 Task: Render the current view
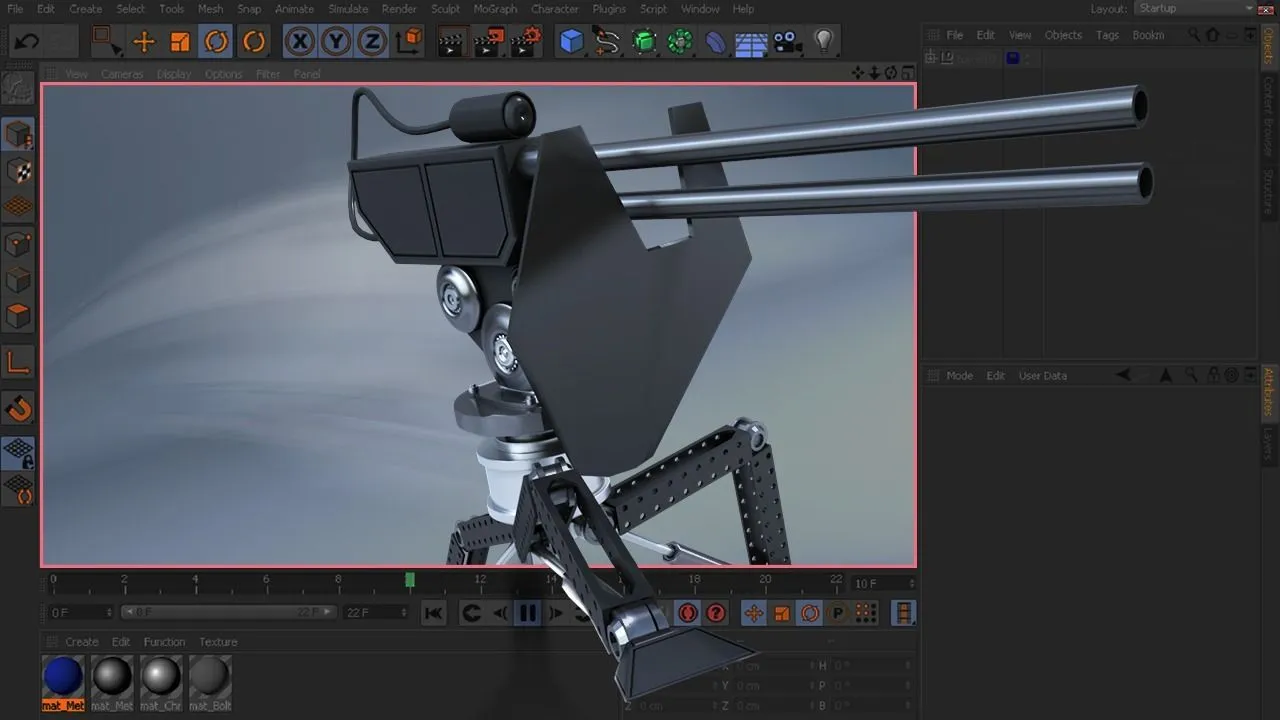(x=451, y=40)
